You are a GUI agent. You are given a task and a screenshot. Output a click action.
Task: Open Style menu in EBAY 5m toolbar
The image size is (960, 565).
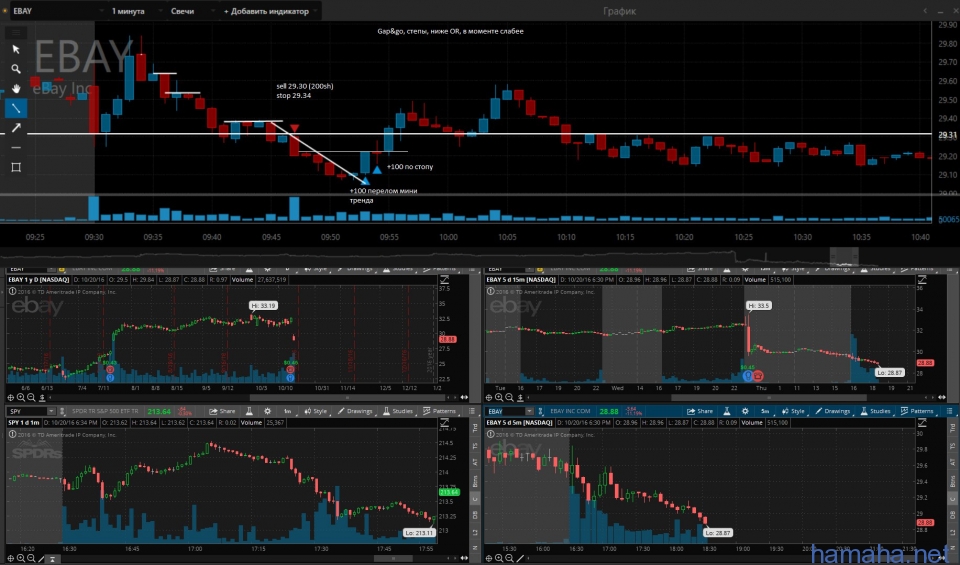tap(793, 411)
